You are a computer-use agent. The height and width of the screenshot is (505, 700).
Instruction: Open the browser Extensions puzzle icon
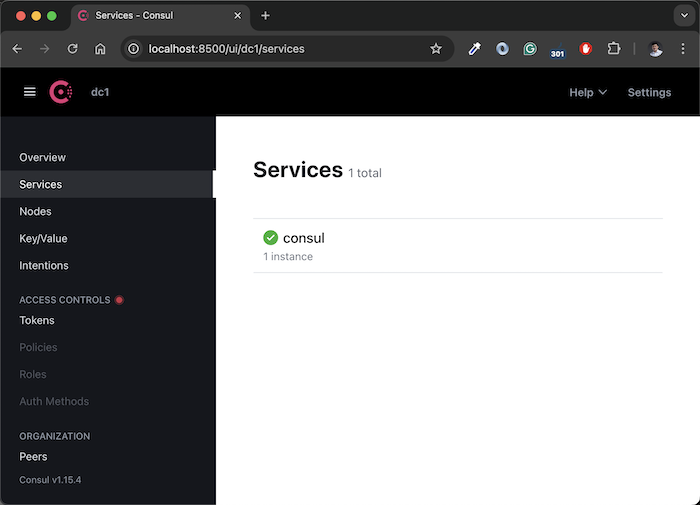click(614, 49)
